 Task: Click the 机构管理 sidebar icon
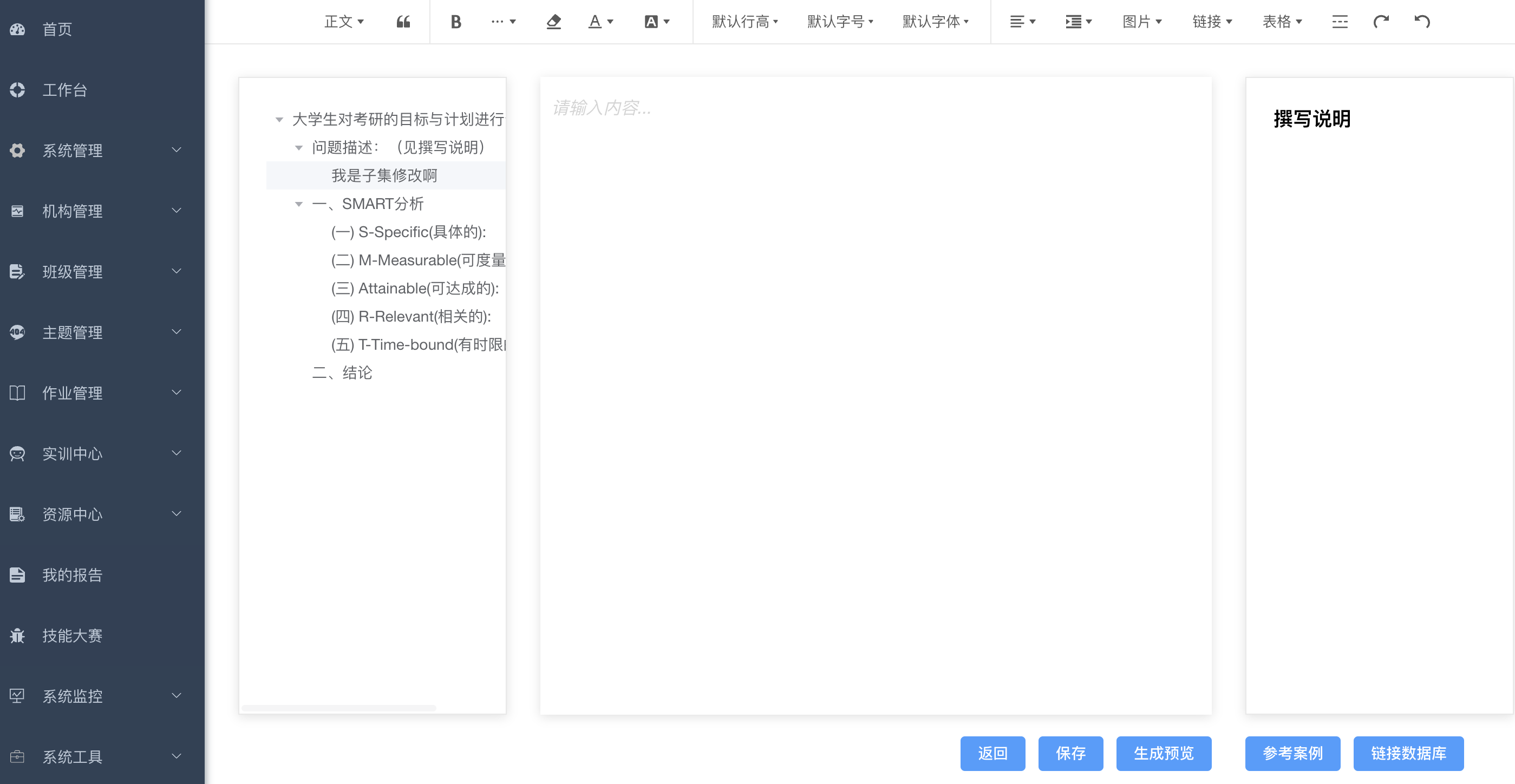[x=17, y=211]
